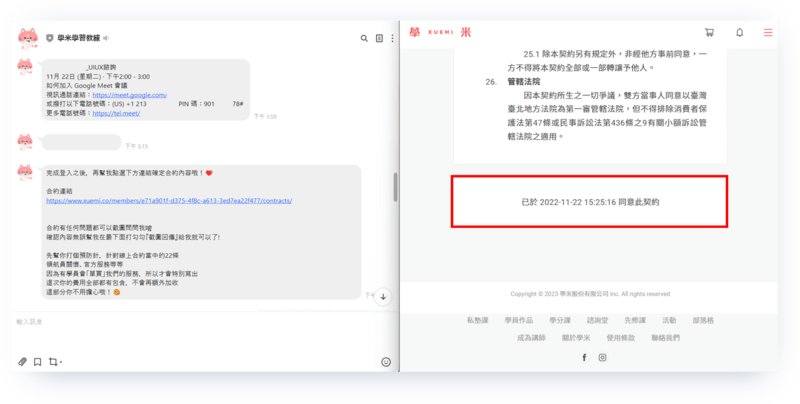Expand the red hamburger menu
The height and width of the screenshot is (404, 800).
click(768, 32)
